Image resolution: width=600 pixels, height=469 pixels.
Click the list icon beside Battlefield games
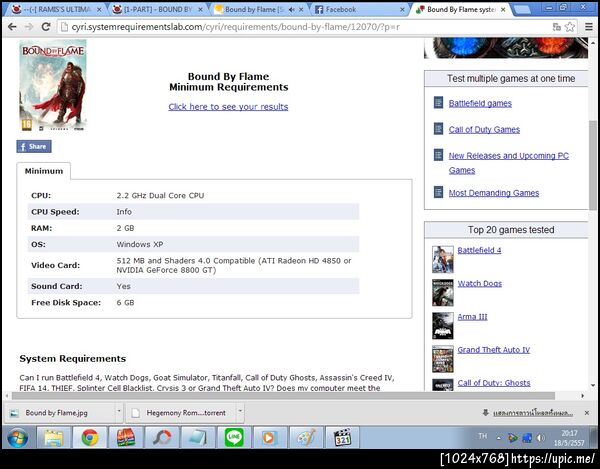(439, 103)
